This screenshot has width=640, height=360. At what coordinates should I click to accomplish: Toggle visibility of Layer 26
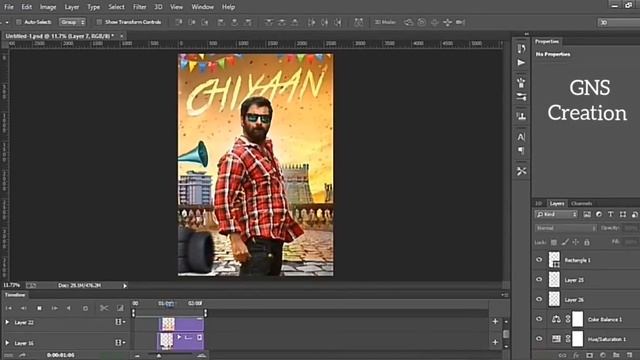[539, 299]
